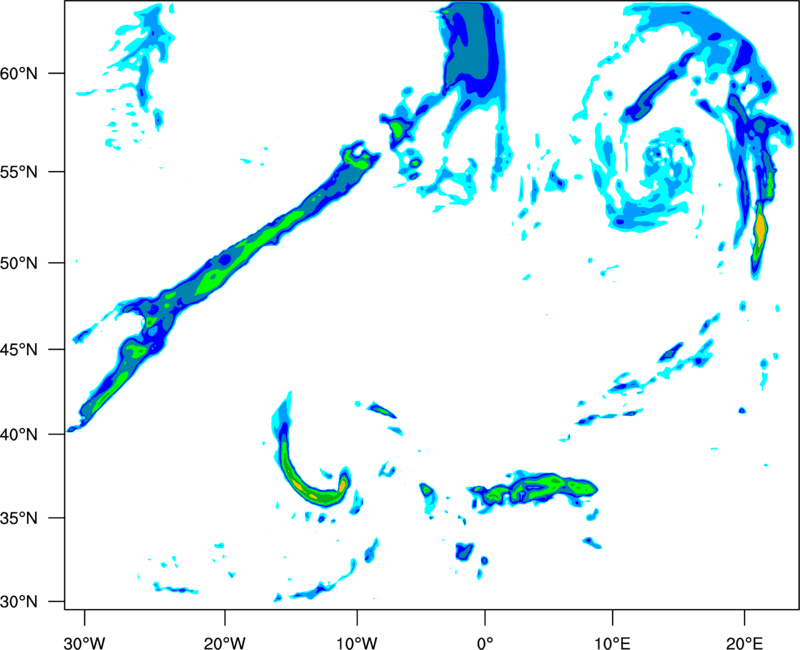Select the 0° longitude label
Screen dimensions: 800x650
click(x=485, y=643)
